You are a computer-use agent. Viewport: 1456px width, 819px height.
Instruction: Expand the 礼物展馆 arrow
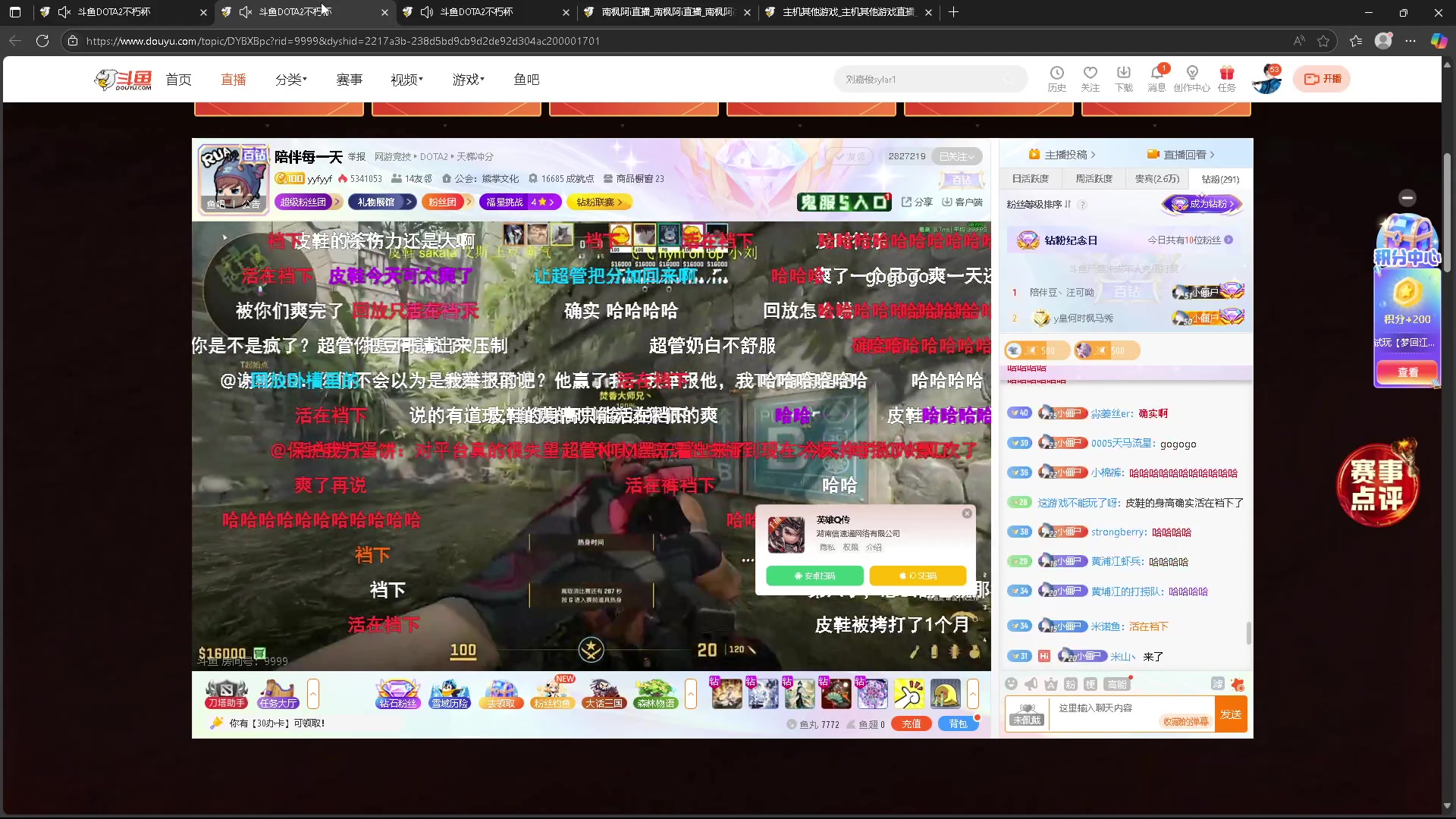click(409, 202)
